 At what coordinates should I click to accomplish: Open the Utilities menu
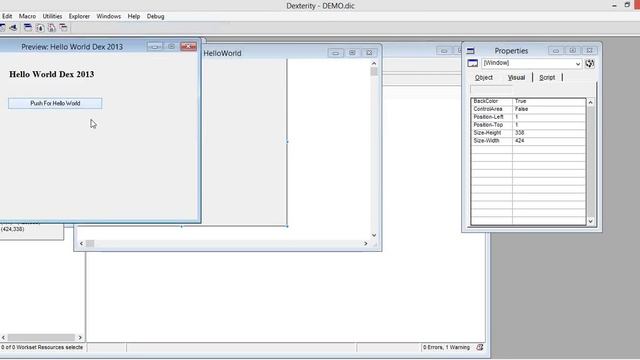(52, 16)
